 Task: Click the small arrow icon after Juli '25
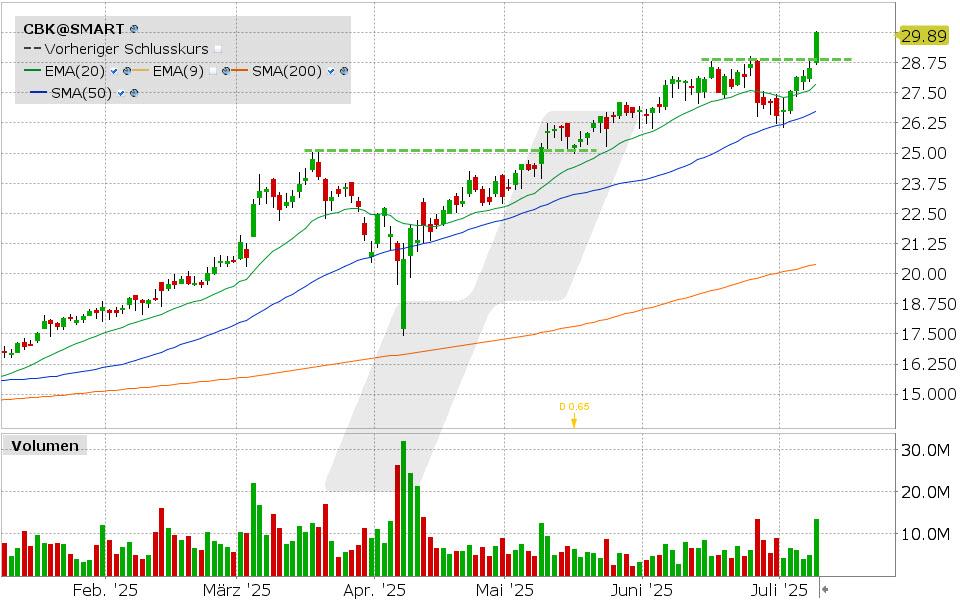tap(825, 589)
